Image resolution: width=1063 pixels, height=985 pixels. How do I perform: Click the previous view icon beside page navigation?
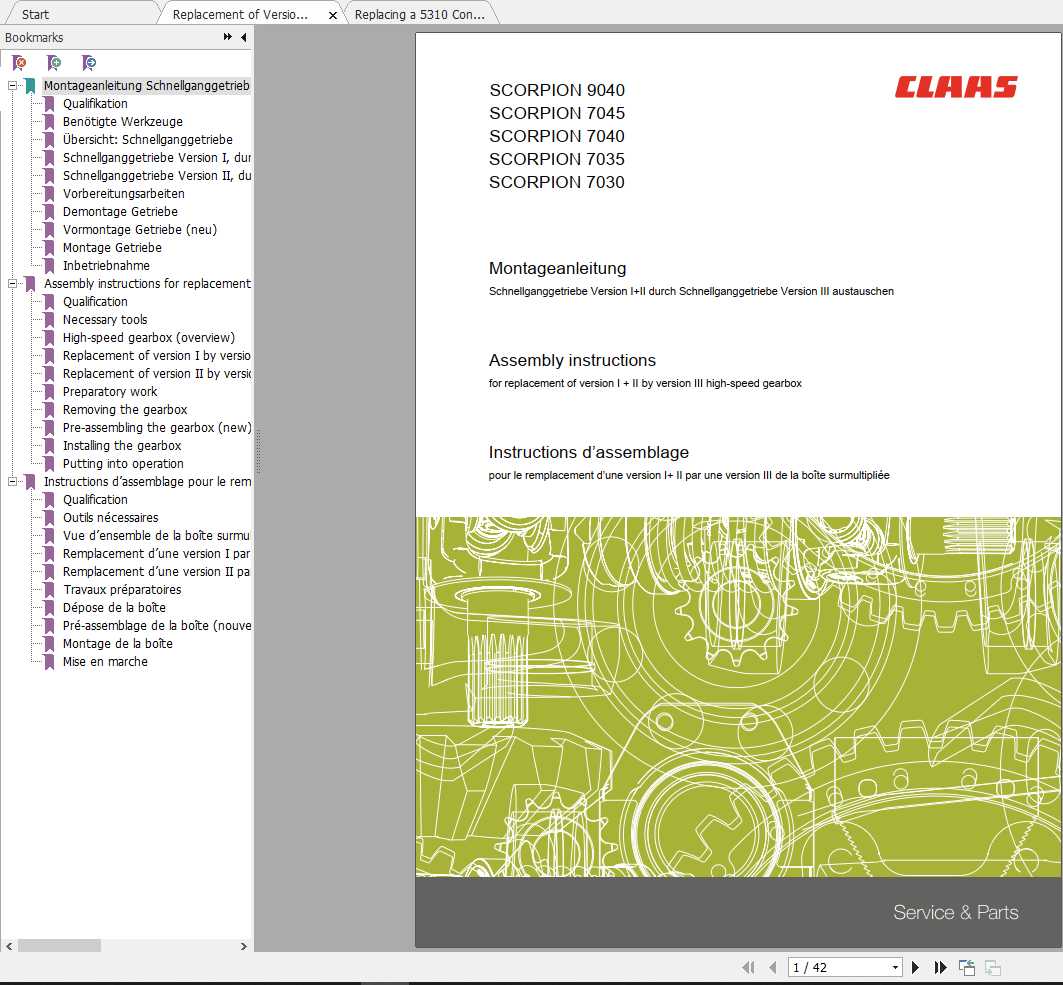[967, 967]
